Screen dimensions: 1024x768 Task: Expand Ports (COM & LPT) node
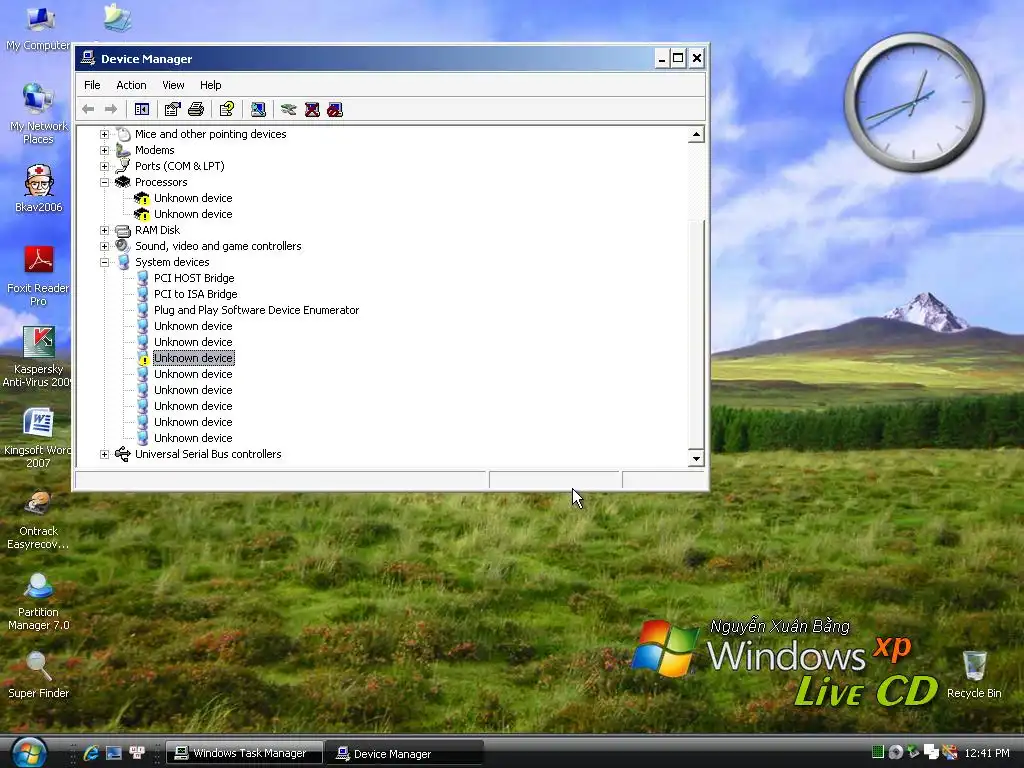pyautogui.click(x=104, y=167)
